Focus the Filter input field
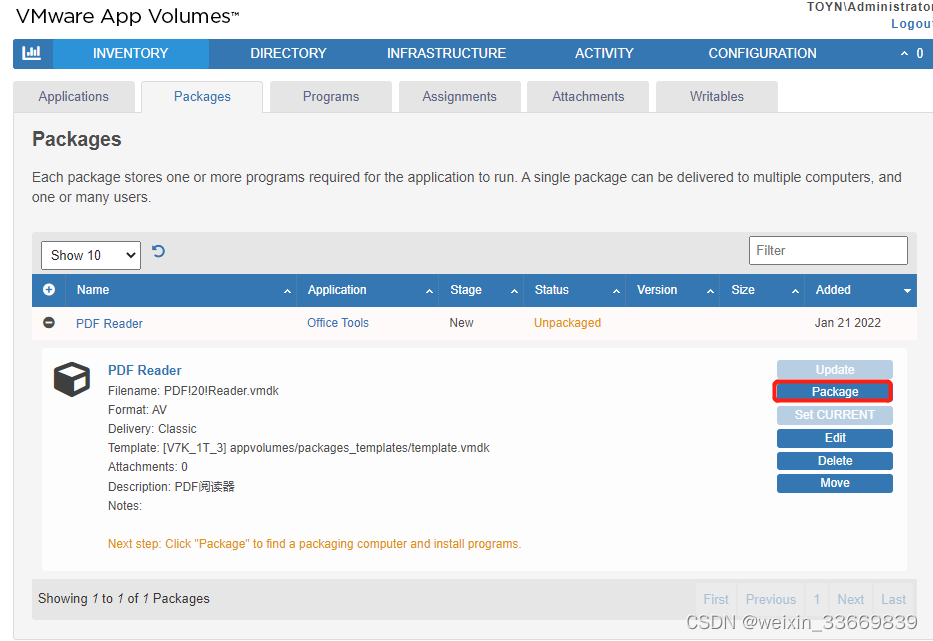This screenshot has height=641, width=933. click(x=828, y=251)
